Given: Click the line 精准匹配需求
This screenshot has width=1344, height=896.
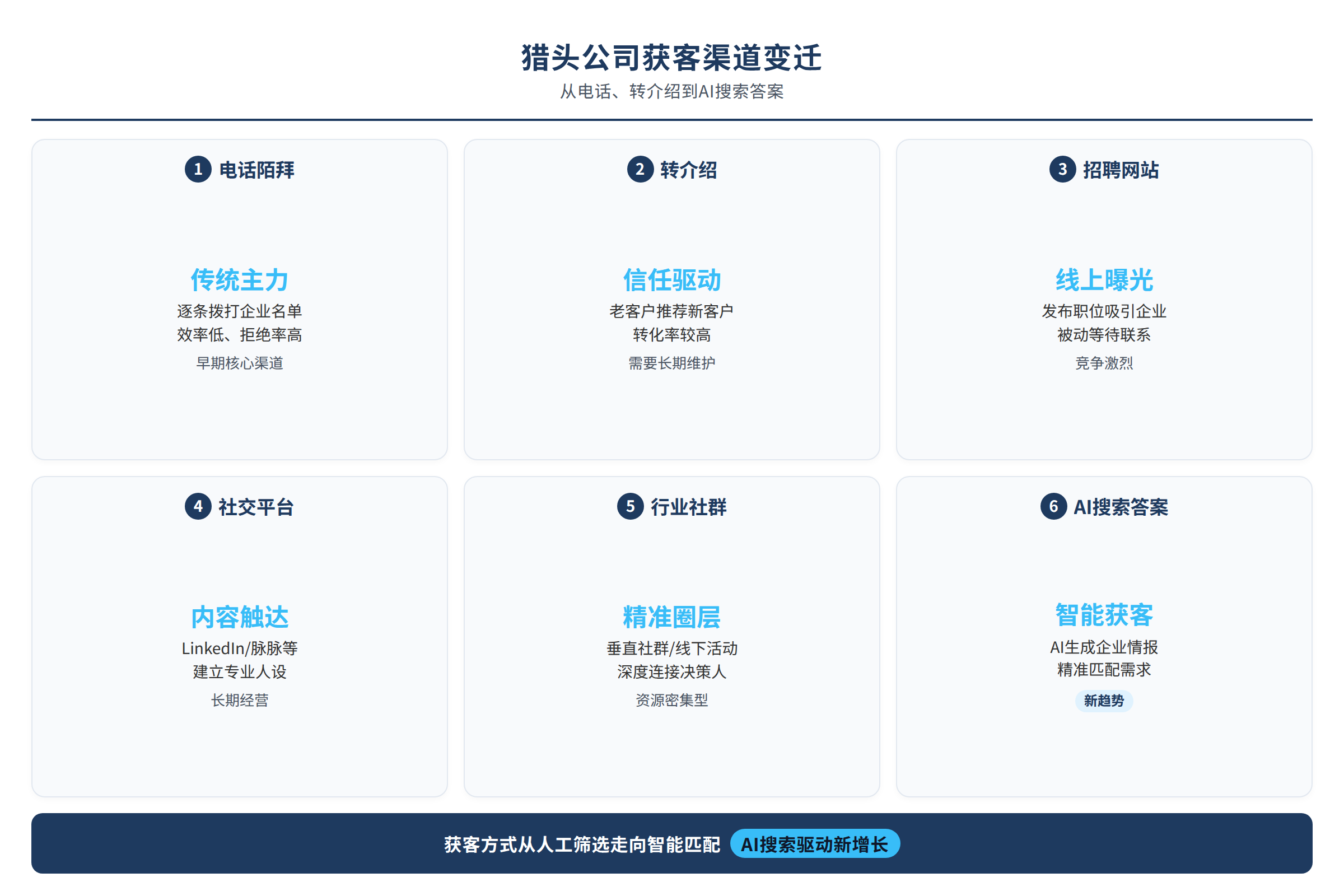Looking at the screenshot, I should [1104, 670].
